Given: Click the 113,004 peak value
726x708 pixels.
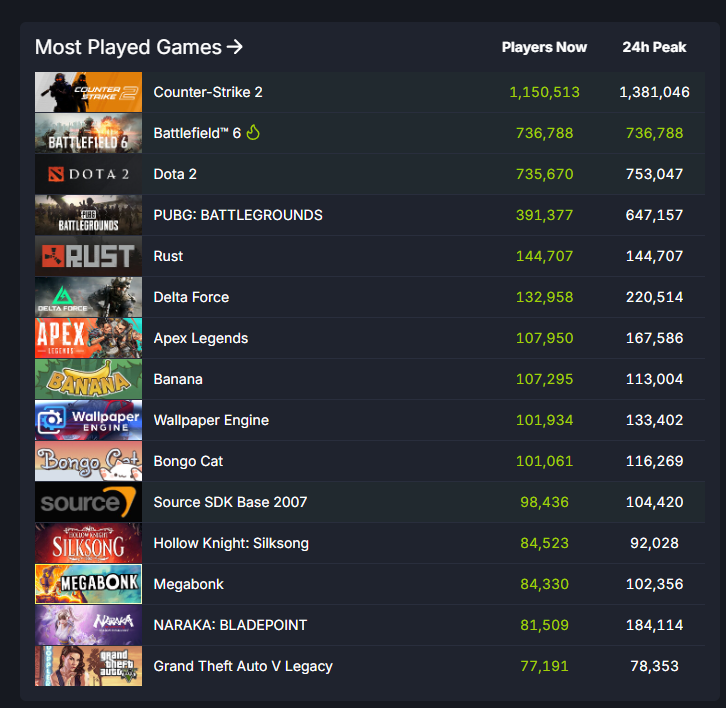Looking at the screenshot, I should click(x=654, y=379).
